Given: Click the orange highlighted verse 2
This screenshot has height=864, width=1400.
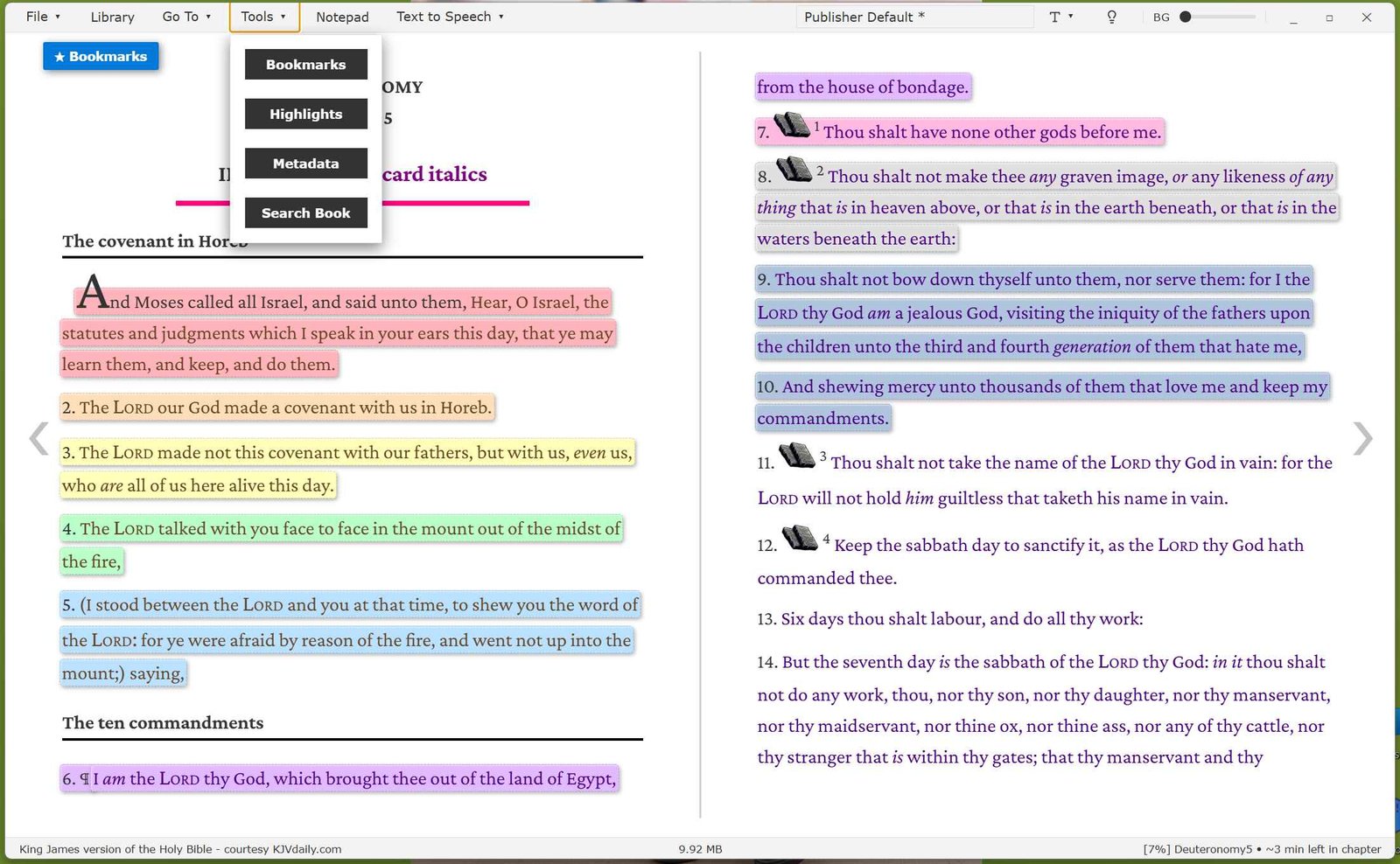Looking at the screenshot, I should 277,408.
